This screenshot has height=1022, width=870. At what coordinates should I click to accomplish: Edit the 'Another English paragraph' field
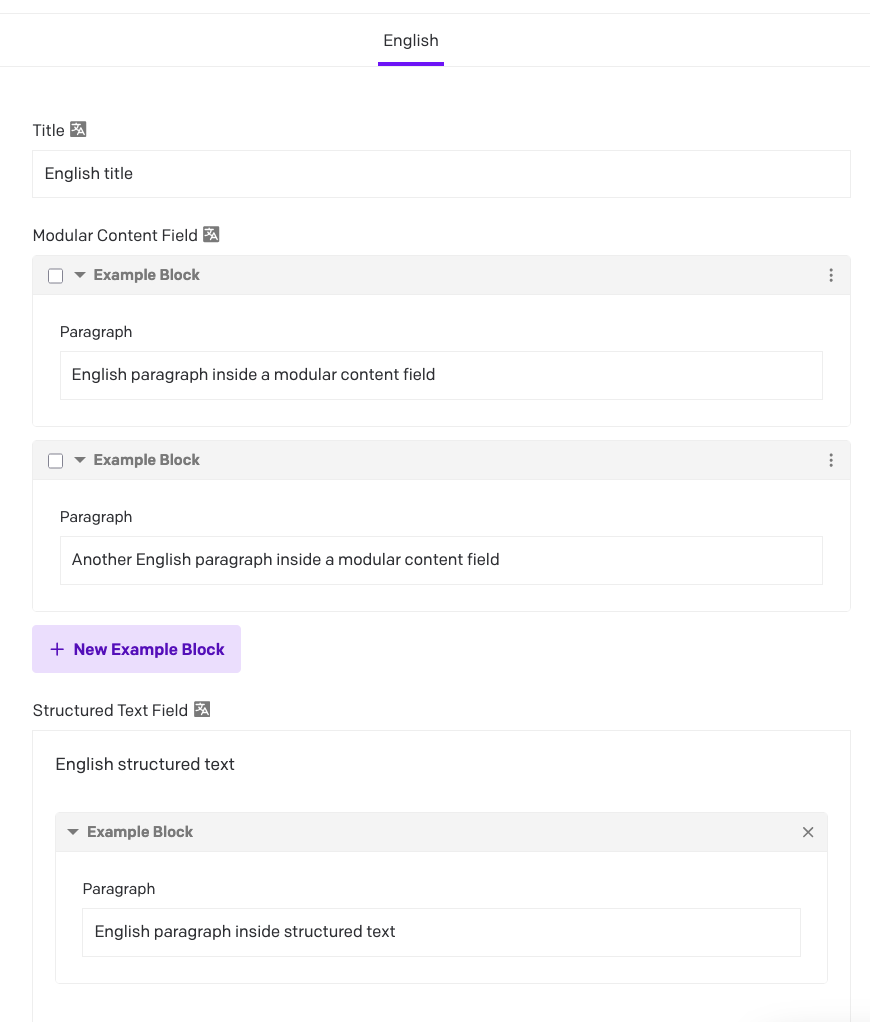(441, 561)
